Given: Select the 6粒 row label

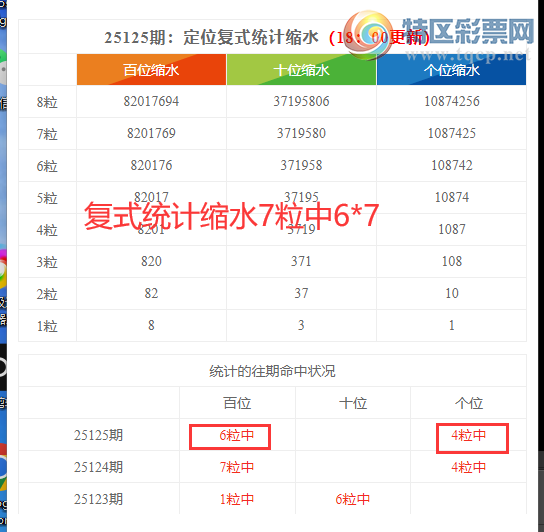Looking at the screenshot, I should (47, 166).
